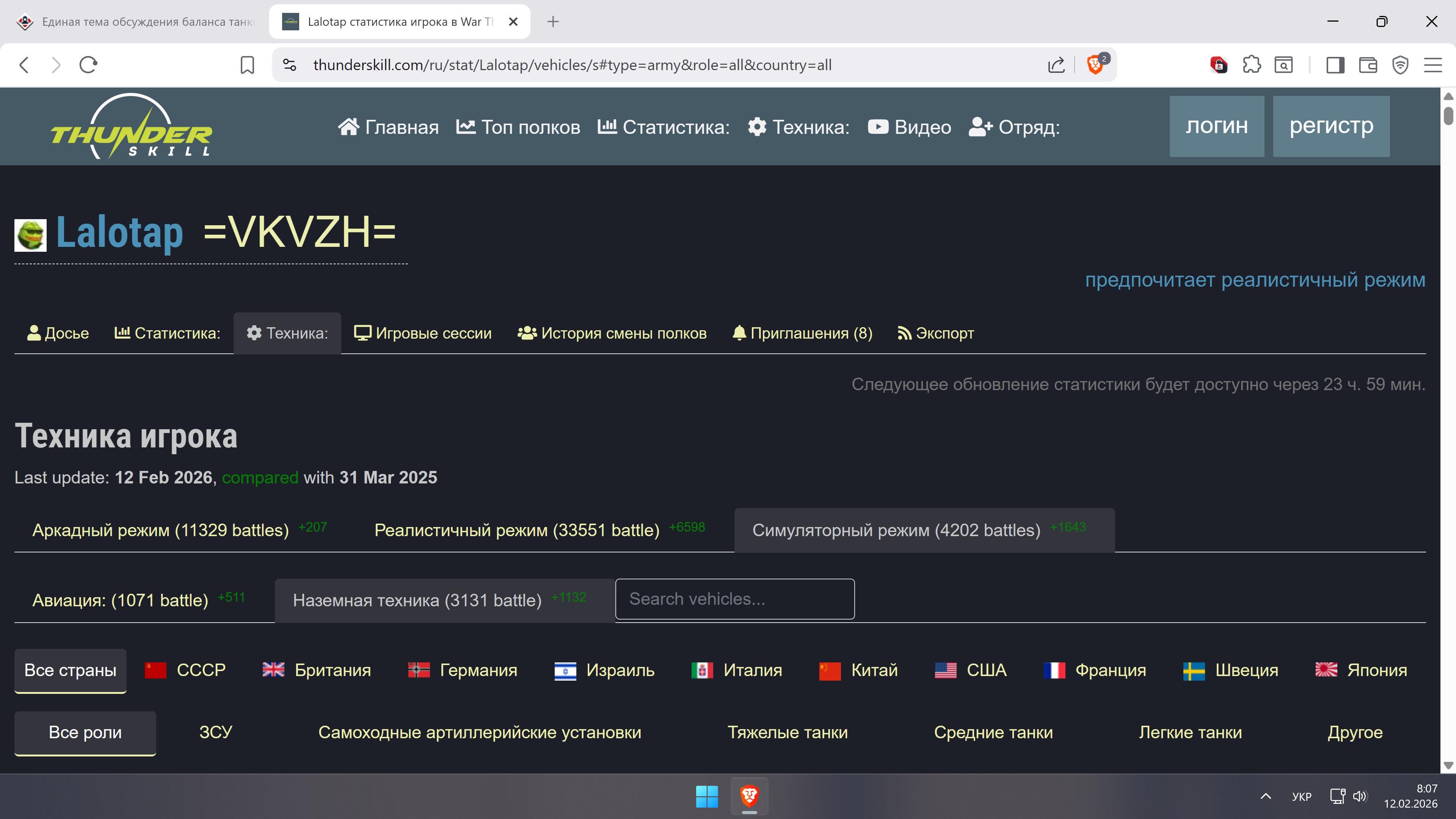Click the Brave Shields lion icon

[x=1095, y=65]
